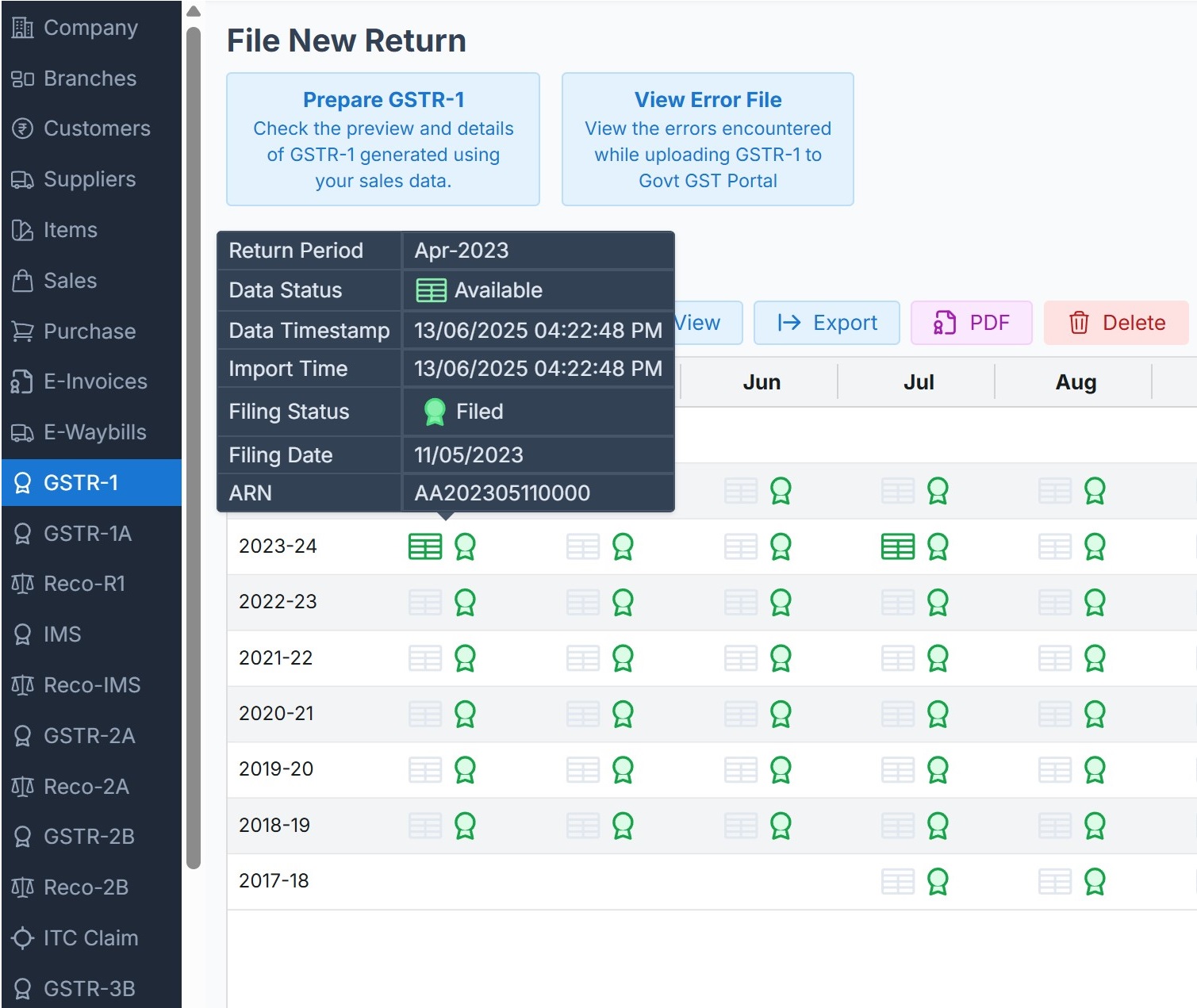Click the filed ribbon badge for Apr 2022-23

[x=465, y=603]
